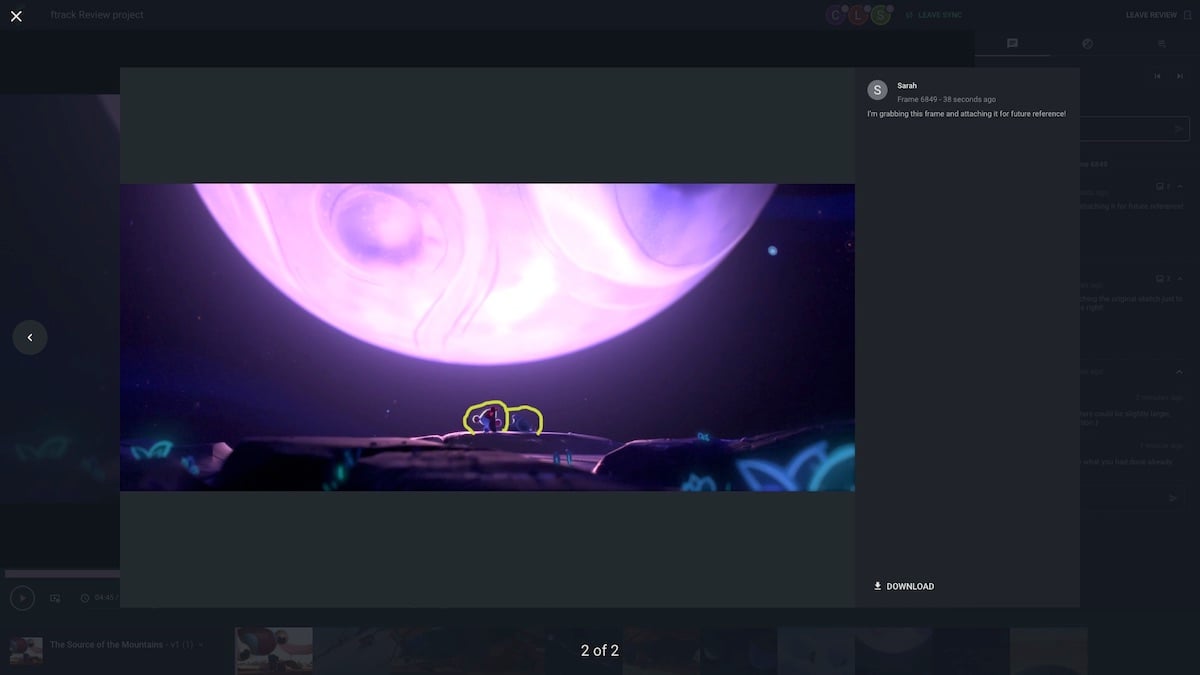Click participant avatar S in the header

[880, 15]
